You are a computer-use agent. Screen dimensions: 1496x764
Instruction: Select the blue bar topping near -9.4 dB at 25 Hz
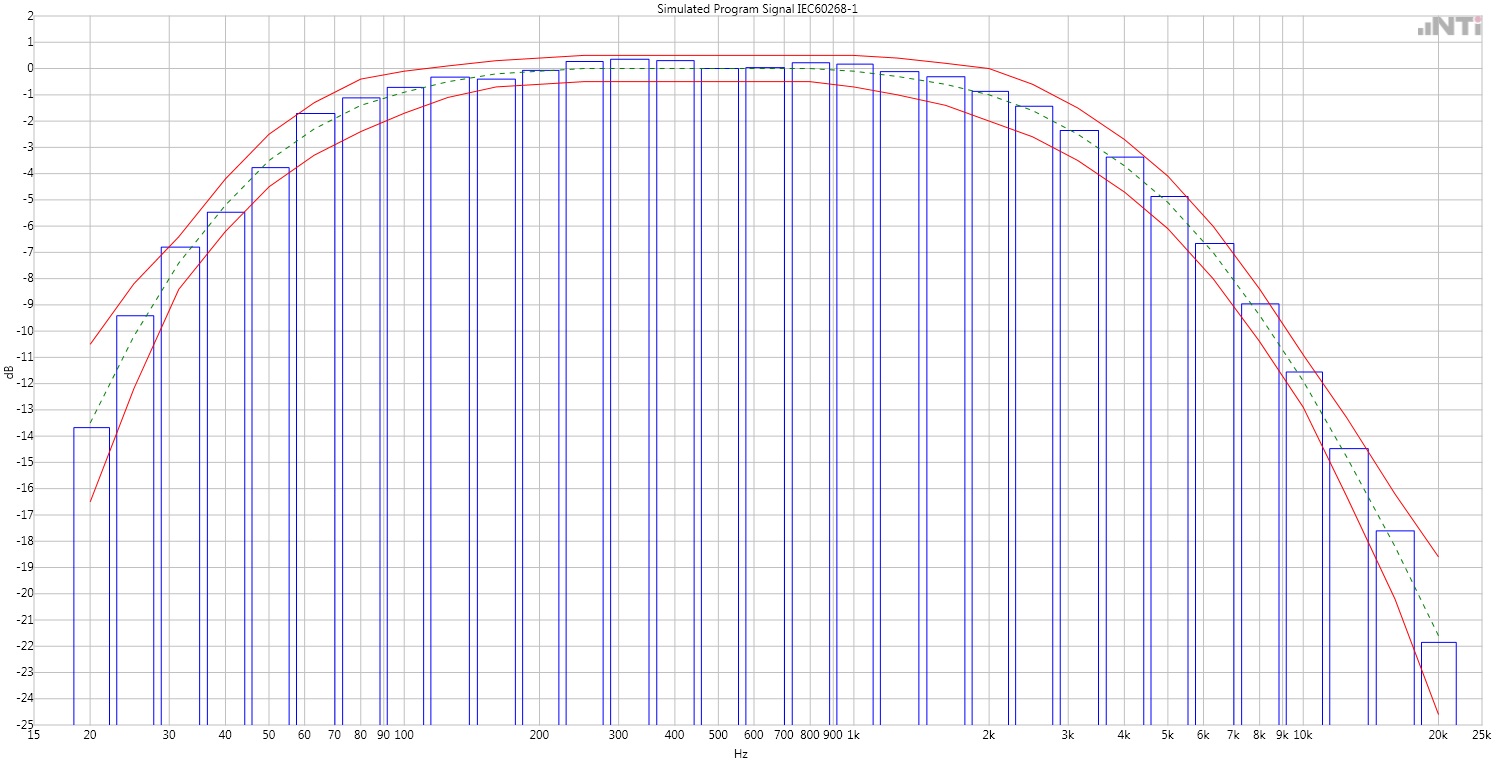[135, 520]
